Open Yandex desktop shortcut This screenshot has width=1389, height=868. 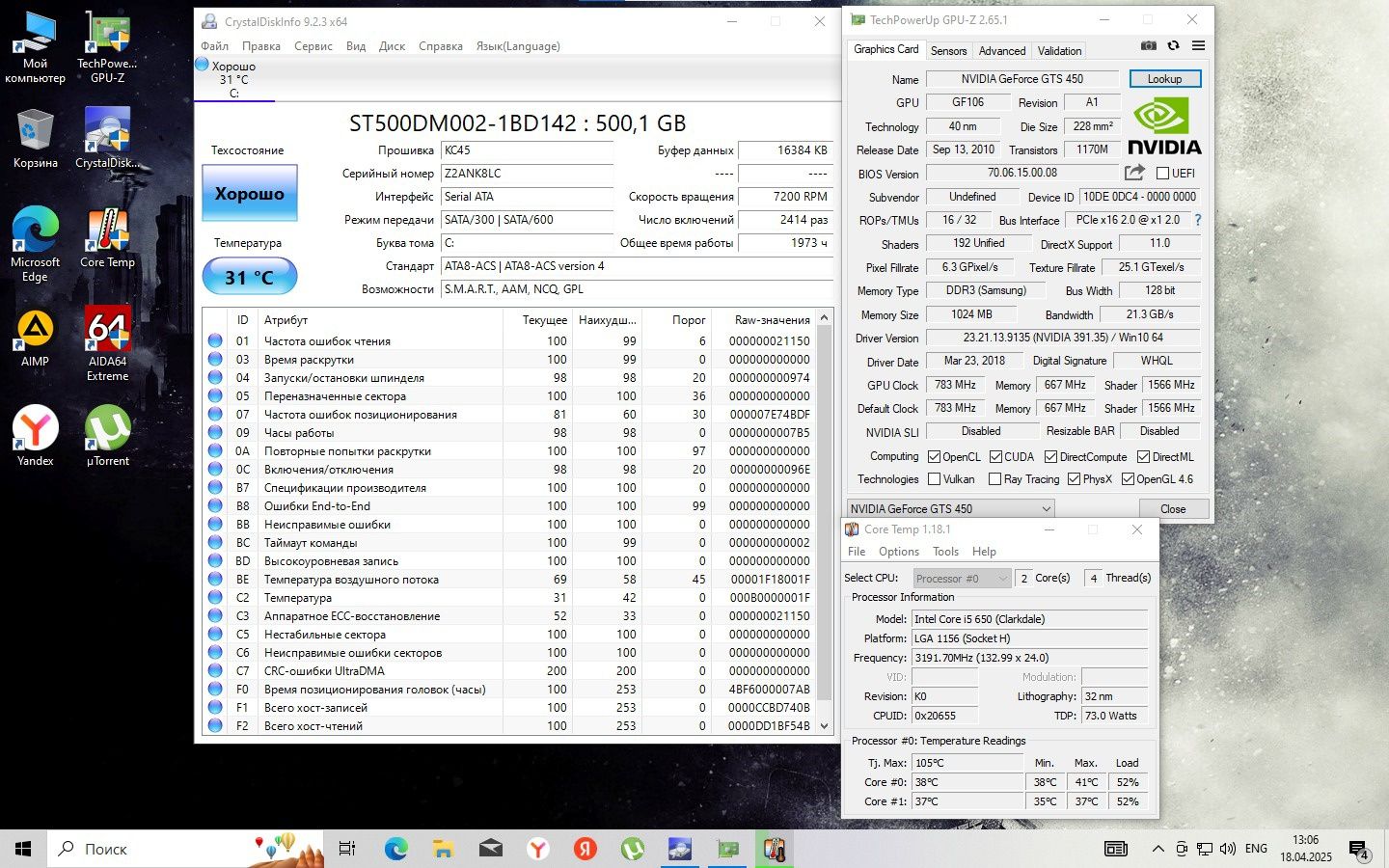pos(36,436)
